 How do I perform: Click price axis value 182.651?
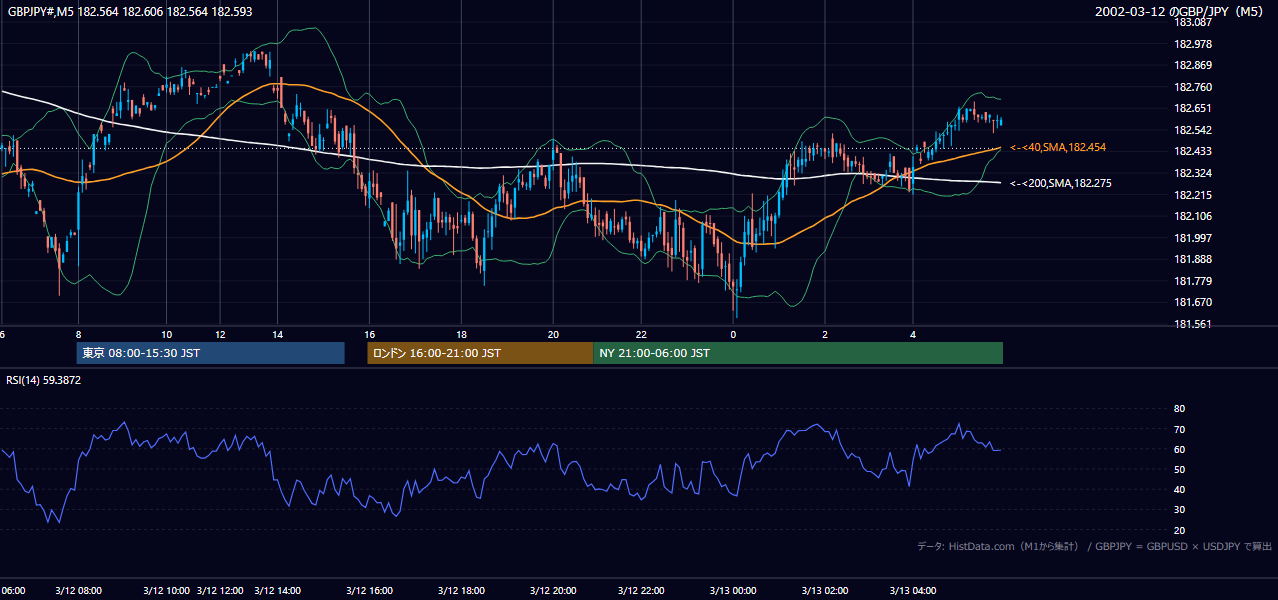(1192, 108)
